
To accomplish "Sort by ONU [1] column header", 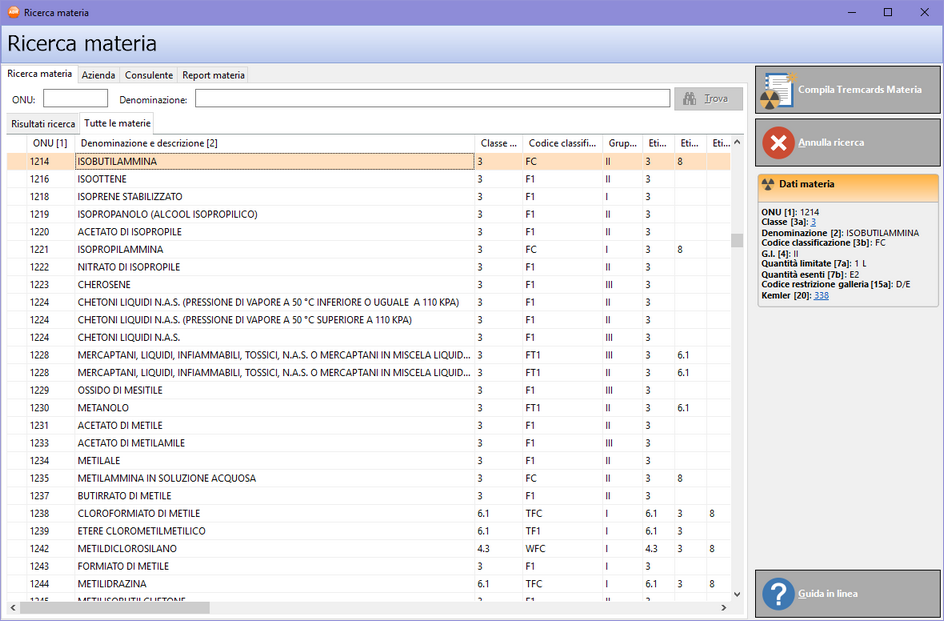I will click(x=50, y=143).
